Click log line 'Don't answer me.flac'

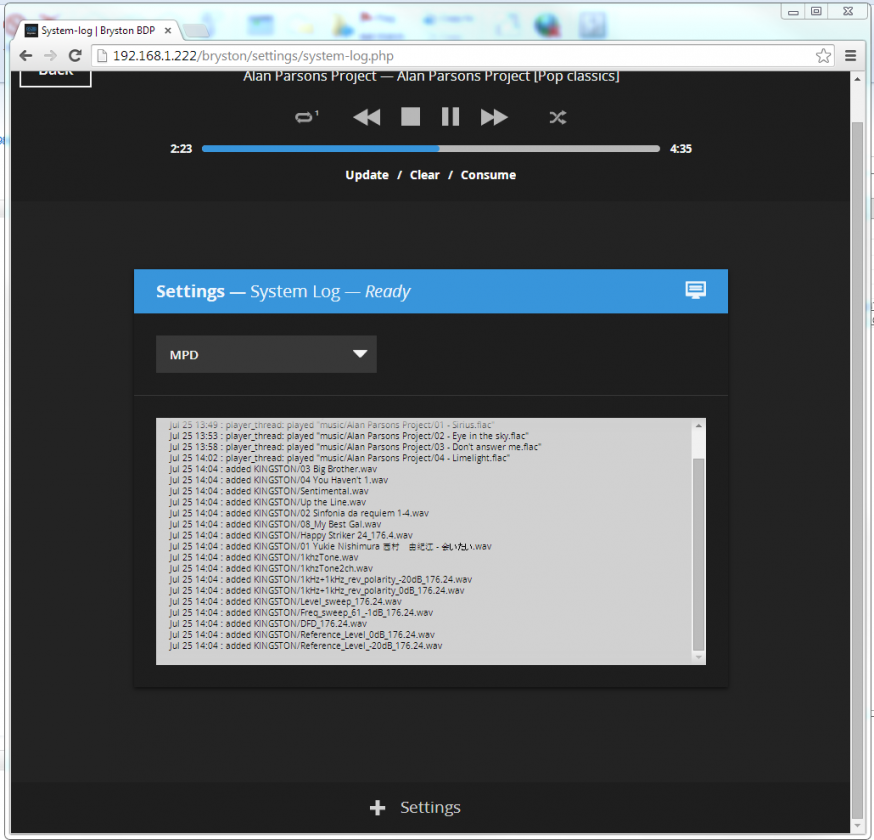pos(355,447)
